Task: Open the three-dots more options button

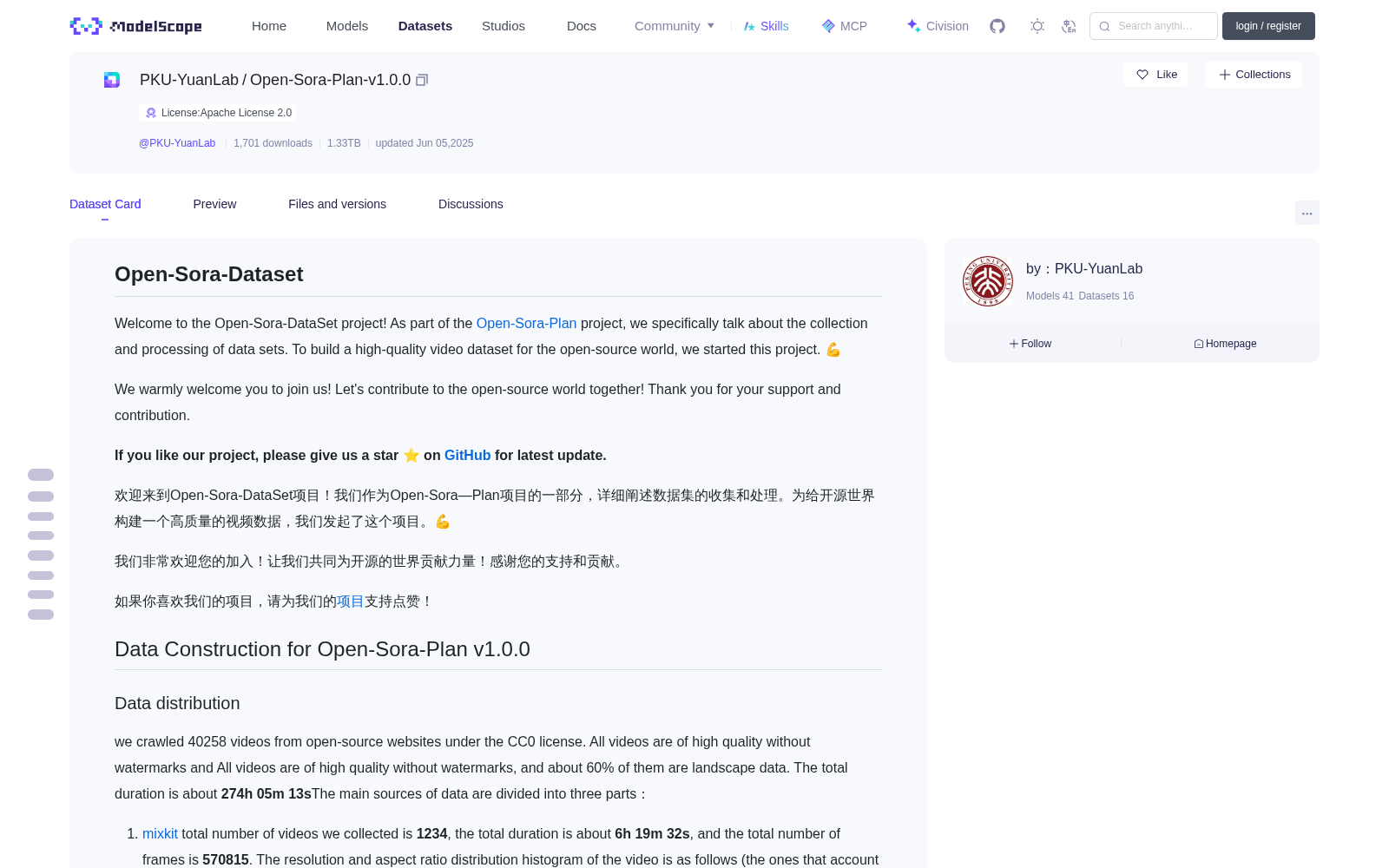Action: coord(1307,213)
